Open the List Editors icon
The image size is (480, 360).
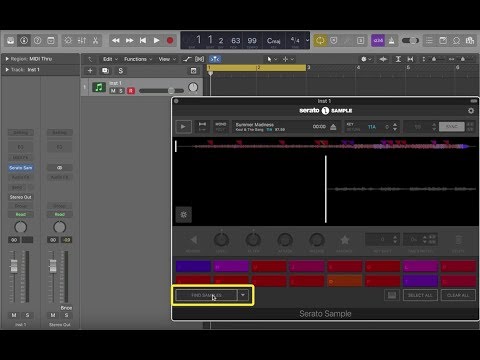click(x=429, y=41)
